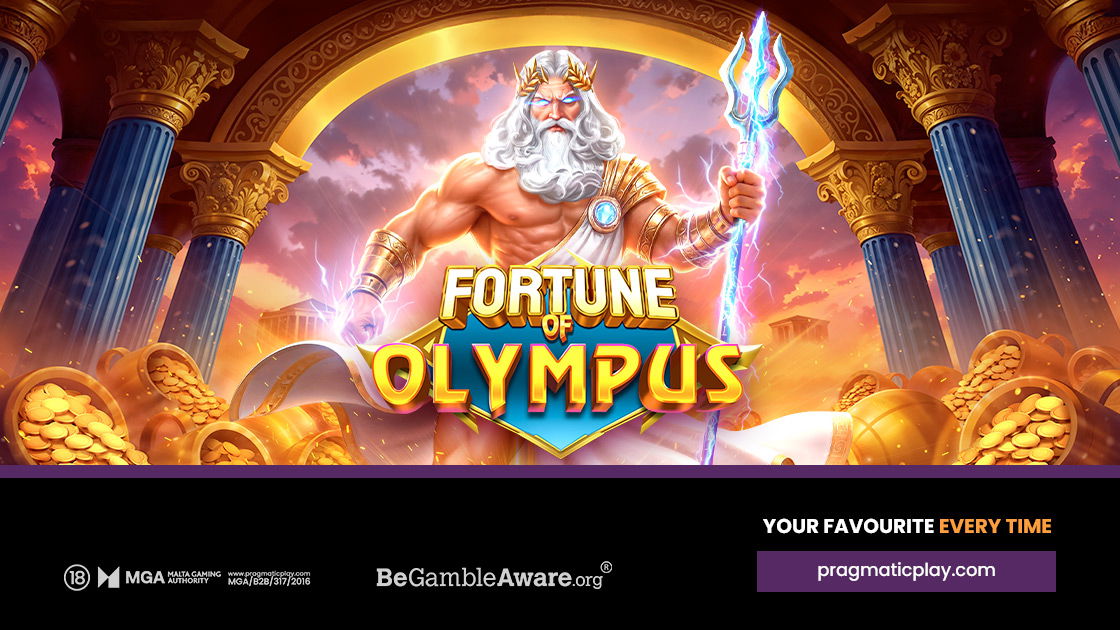The width and height of the screenshot is (1120, 630).
Task: Click the small "OF" emblem in game title
Action: [558, 326]
